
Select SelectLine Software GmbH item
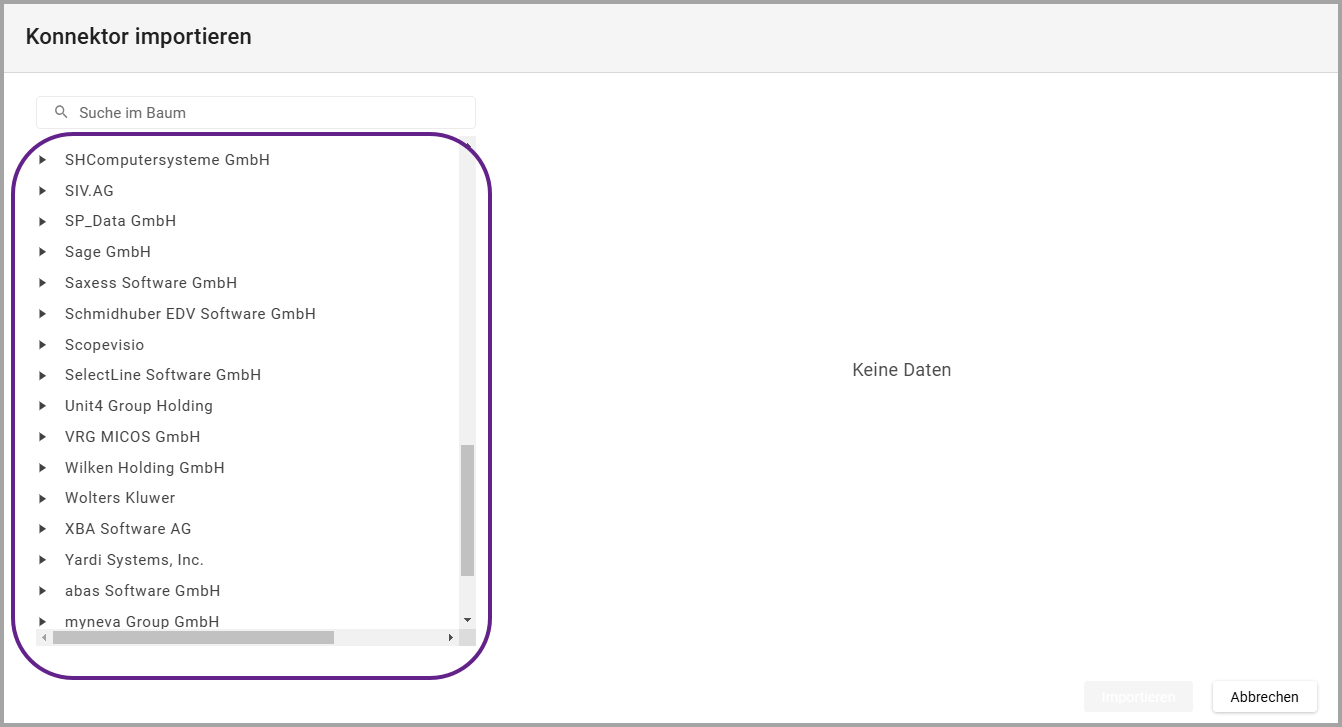tap(163, 375)
